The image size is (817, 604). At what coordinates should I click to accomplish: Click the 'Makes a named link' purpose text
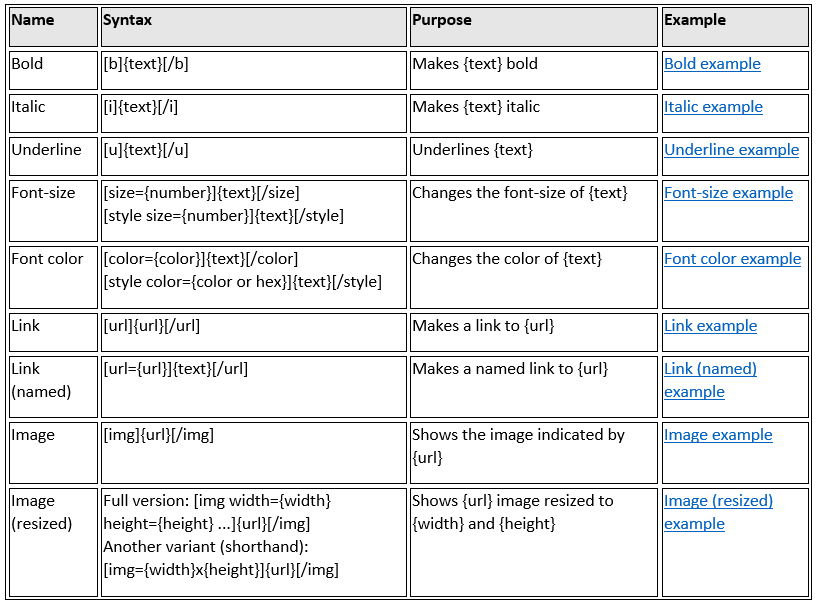(x=510, y=369)
